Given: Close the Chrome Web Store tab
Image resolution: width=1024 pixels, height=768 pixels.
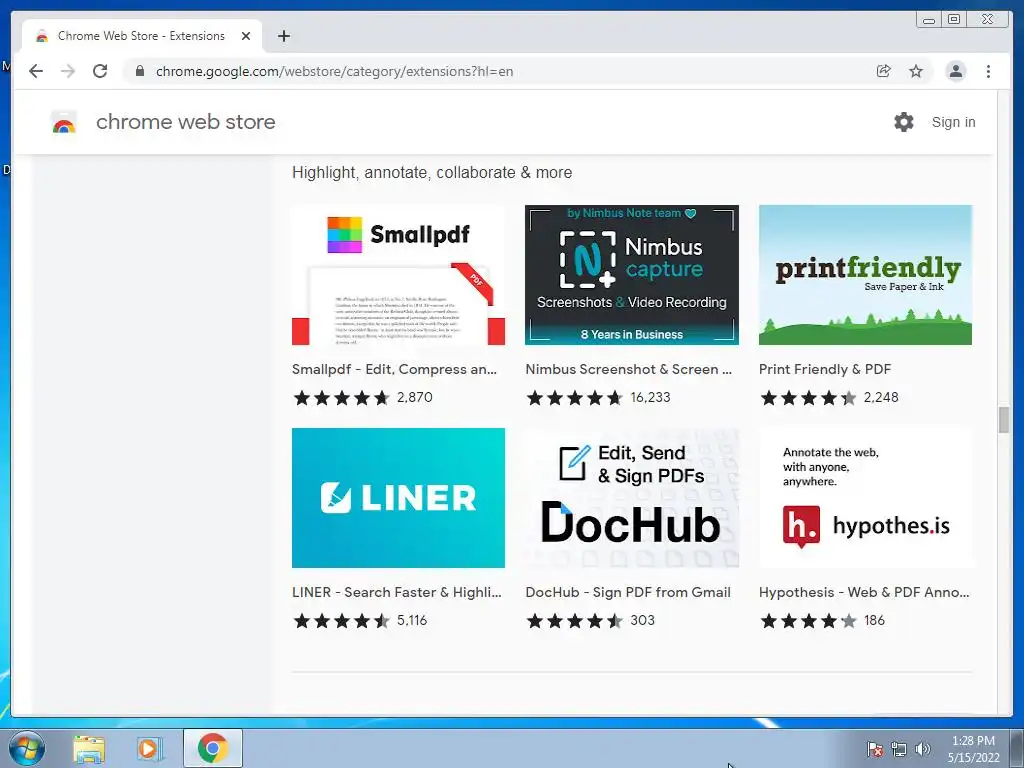Looking at the screenshot, I should tap(246, 36).
